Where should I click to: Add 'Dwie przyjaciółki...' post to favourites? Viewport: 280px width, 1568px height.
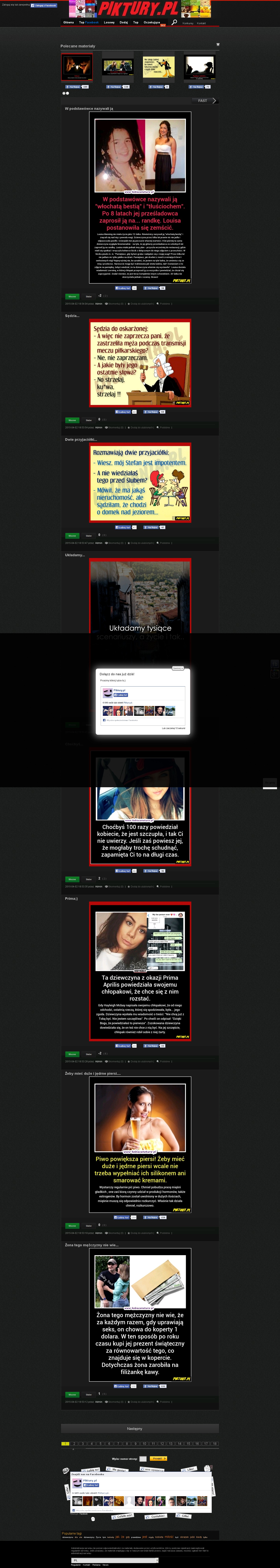coord(141,543)
